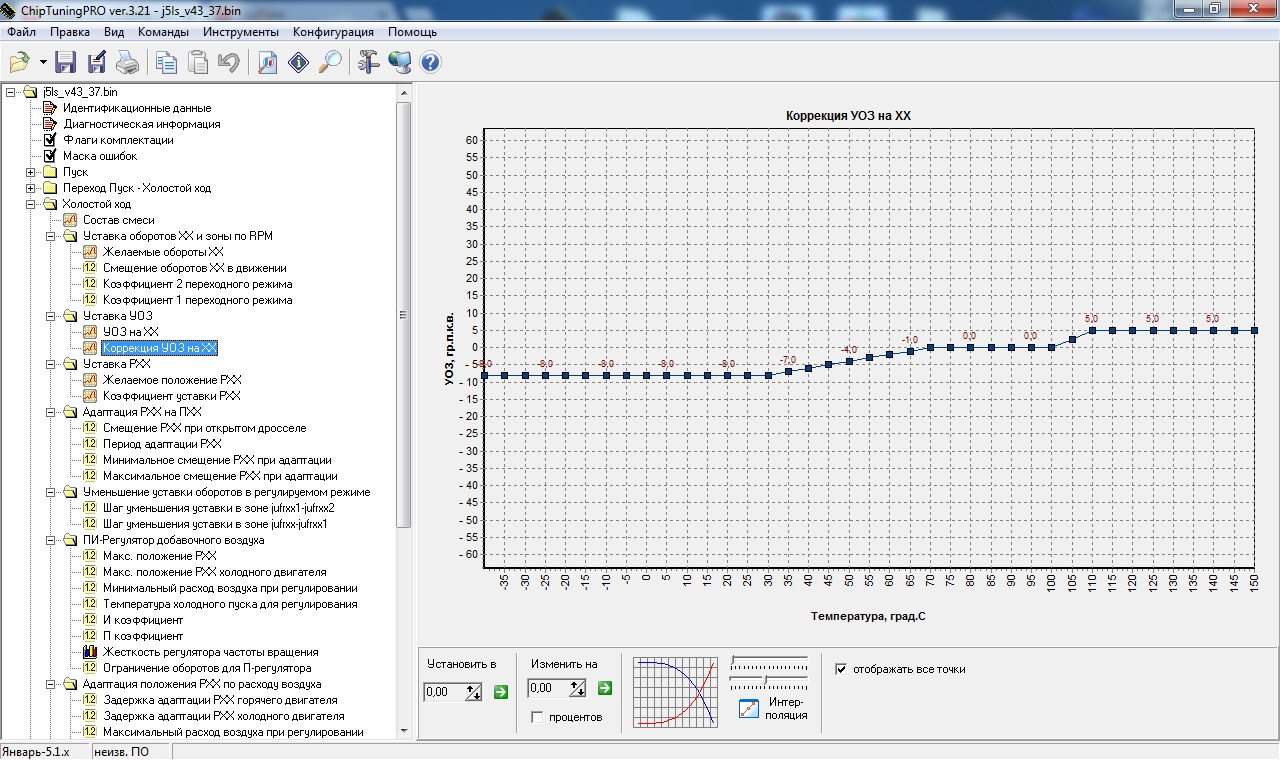This screenshot has width=1280, height=760.
Task: Click the blue floppy disk Save icon
Action: pyautogui.click(x=66, y=63)
